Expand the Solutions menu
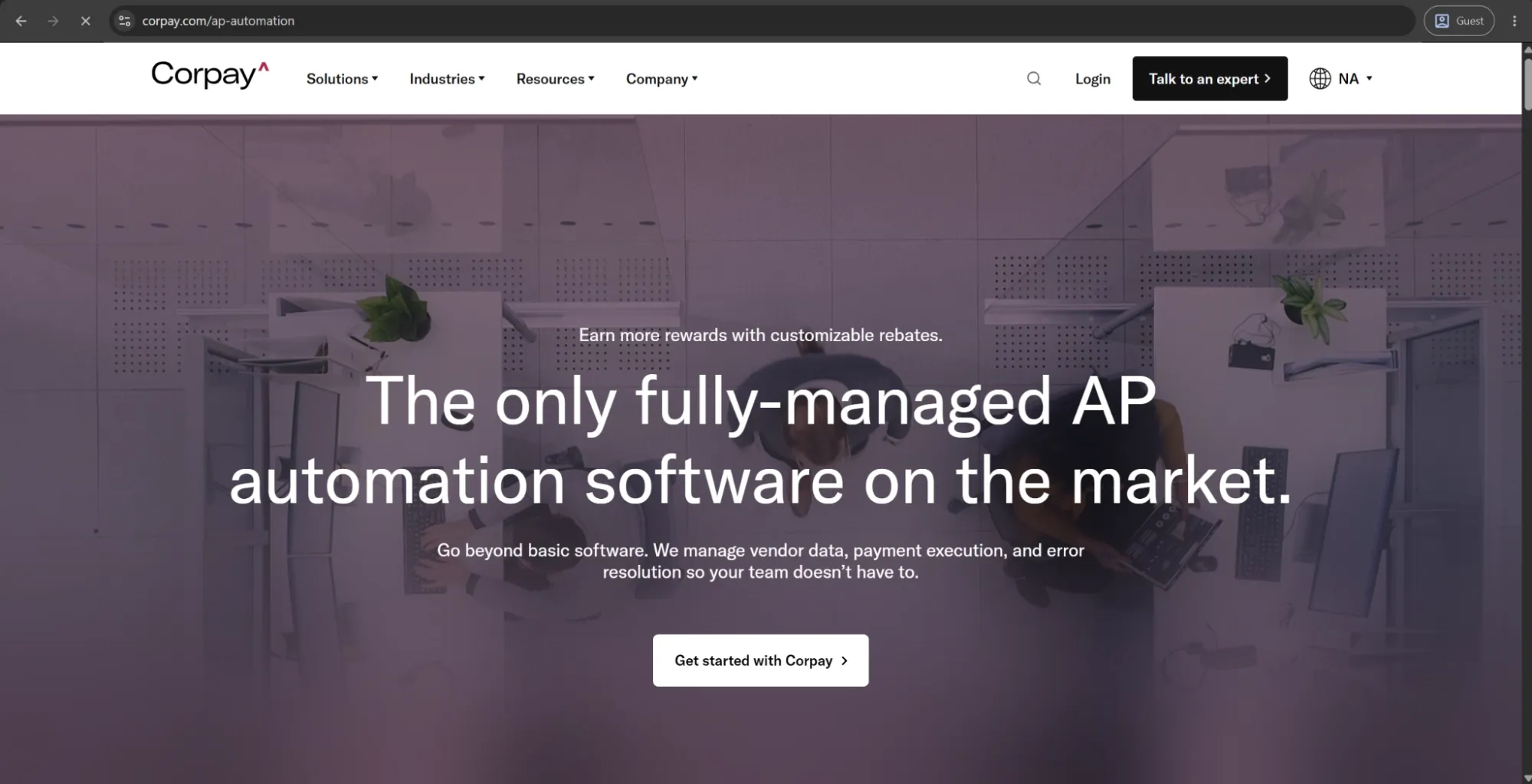The image size is (1532, 784). tap(342, 79)
